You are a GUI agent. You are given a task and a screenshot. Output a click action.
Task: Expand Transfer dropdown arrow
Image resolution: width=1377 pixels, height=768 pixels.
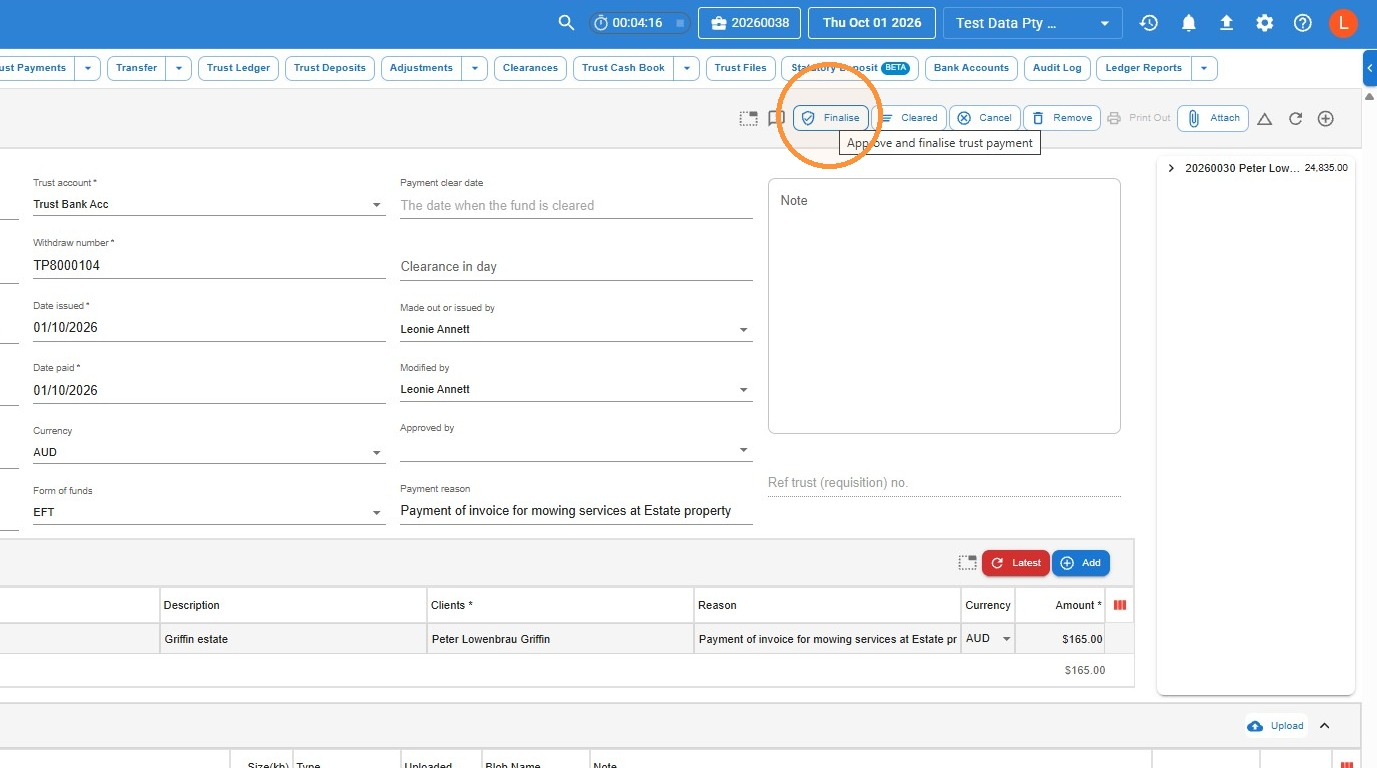click(x=179, y=68)
